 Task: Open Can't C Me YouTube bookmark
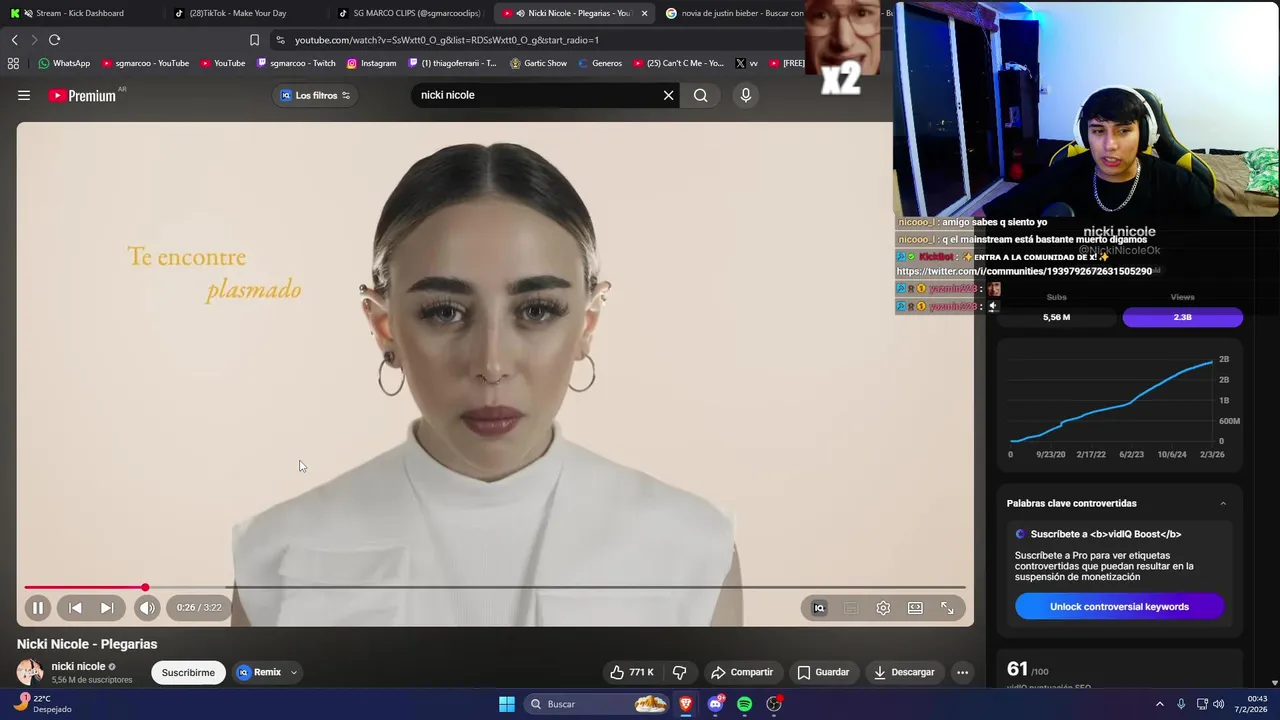678,63
